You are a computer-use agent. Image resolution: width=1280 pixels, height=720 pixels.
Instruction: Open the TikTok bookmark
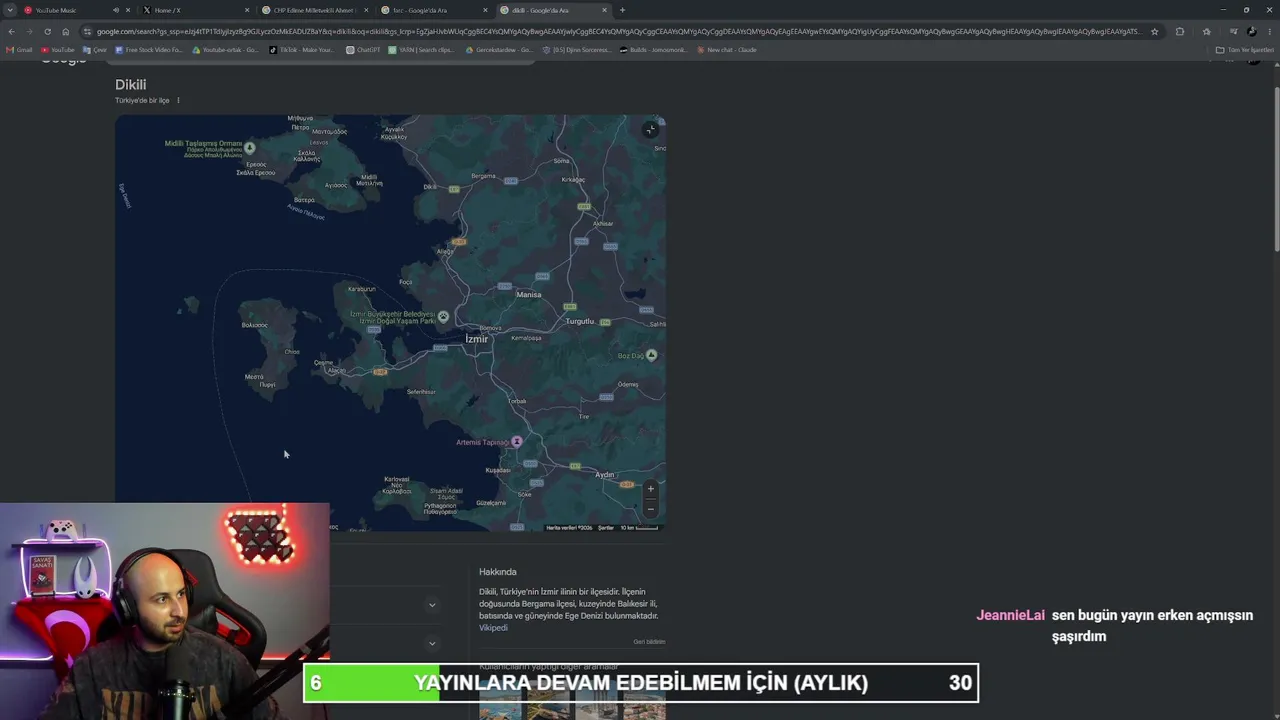coord(301,50)
